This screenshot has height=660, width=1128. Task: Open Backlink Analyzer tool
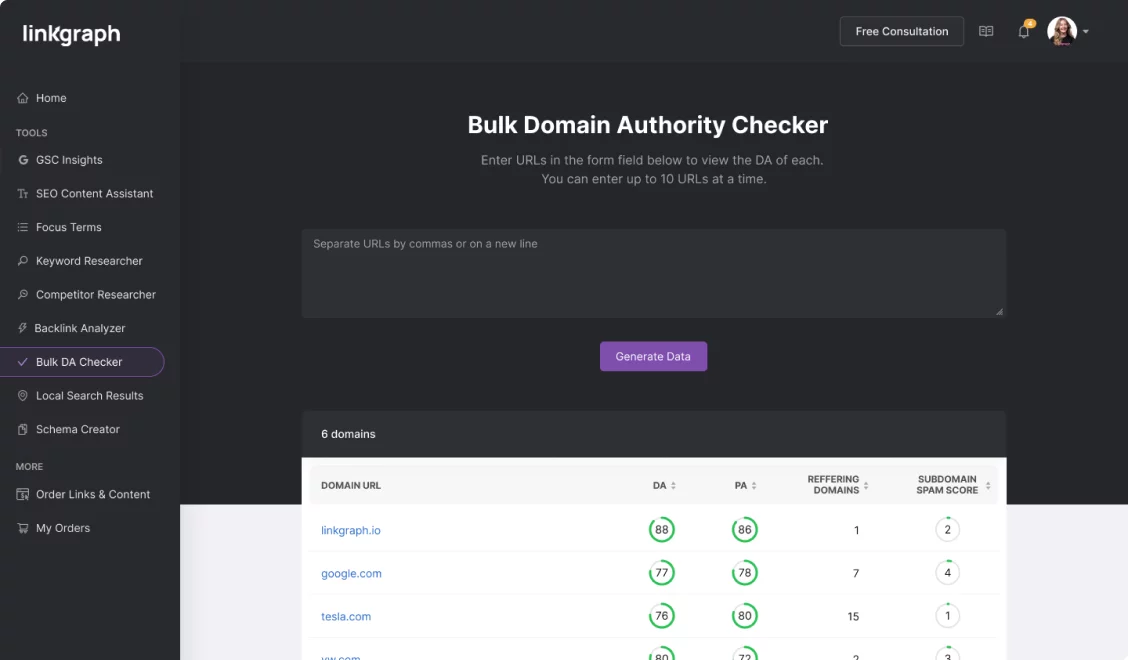tap(82, 328)
